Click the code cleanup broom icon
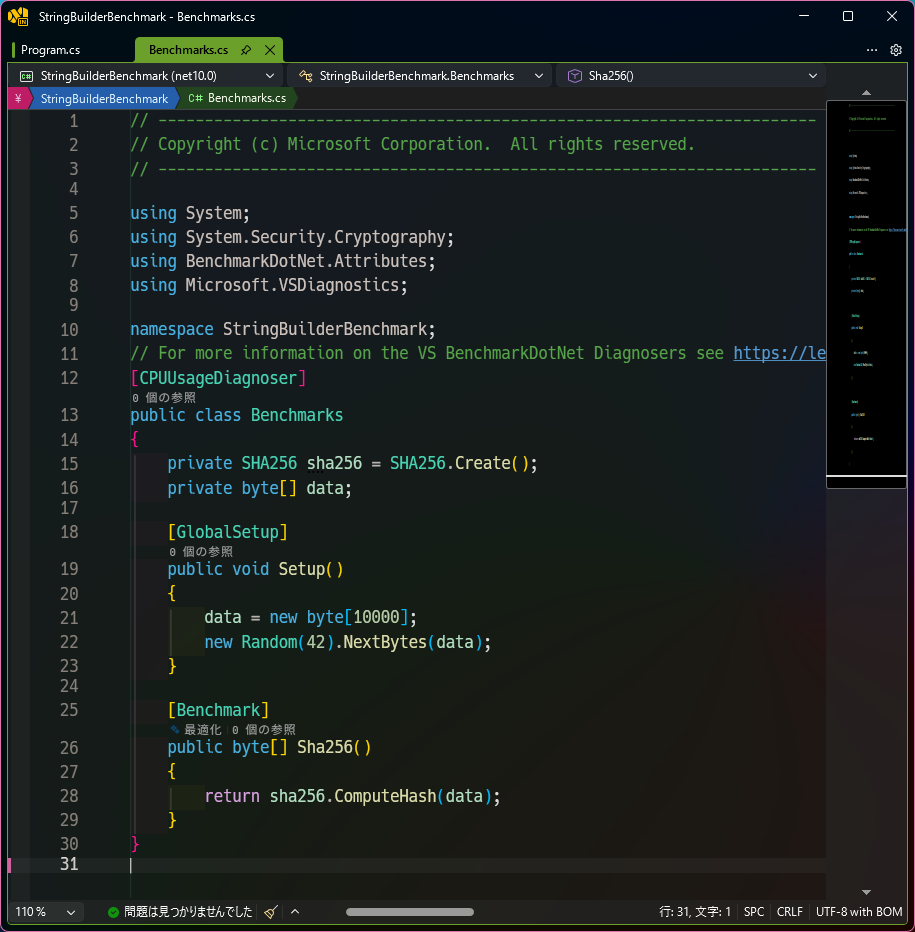The width and height of the screenshot is (915, 932). click(x=271, y=911)
